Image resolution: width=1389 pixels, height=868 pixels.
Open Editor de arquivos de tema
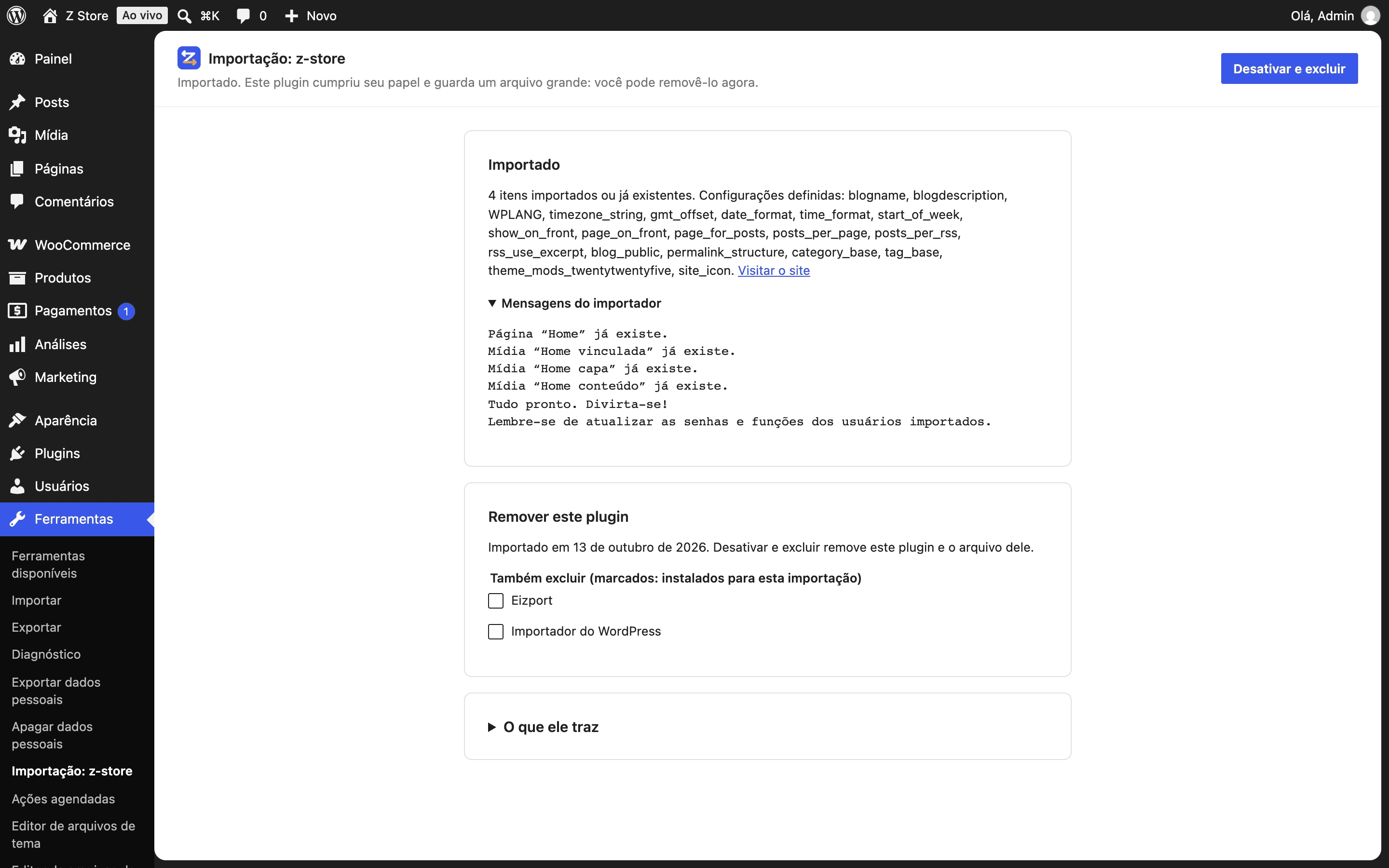73,834
